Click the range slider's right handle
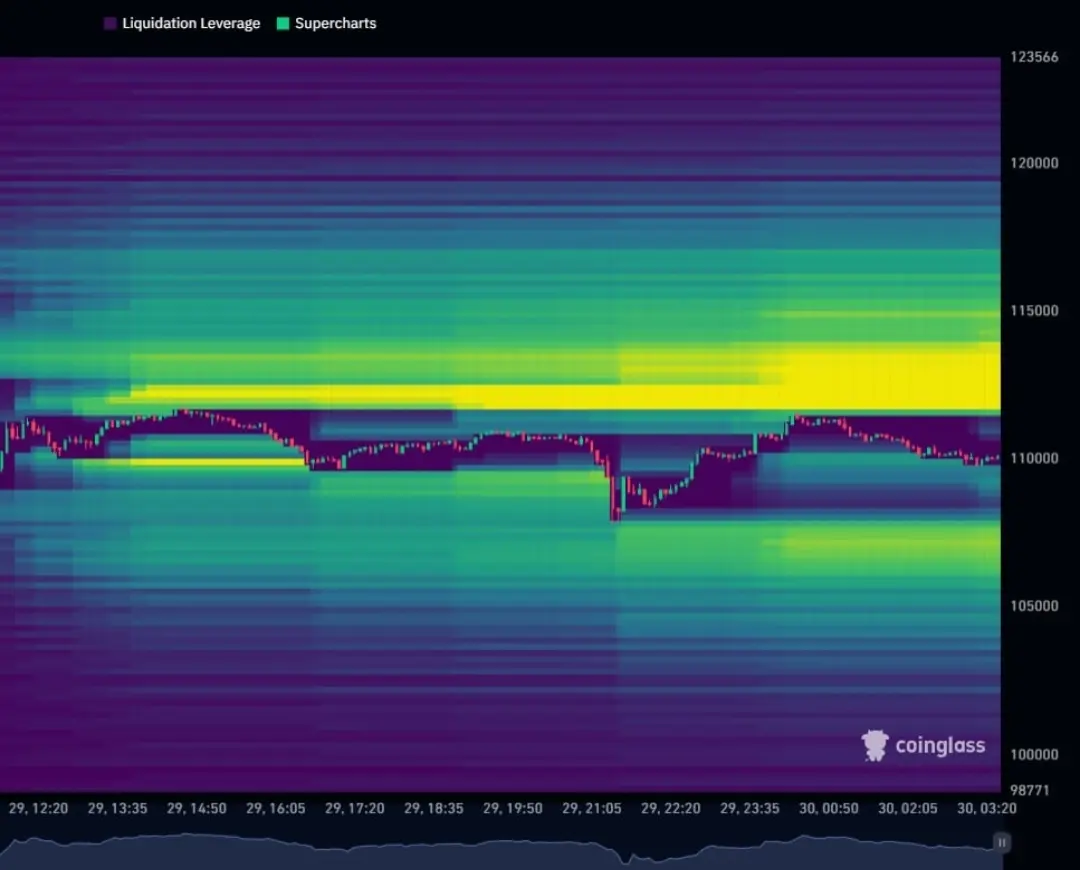Screen dimensions: 1080x870 pyautogui.click(x=1001, y=844)
